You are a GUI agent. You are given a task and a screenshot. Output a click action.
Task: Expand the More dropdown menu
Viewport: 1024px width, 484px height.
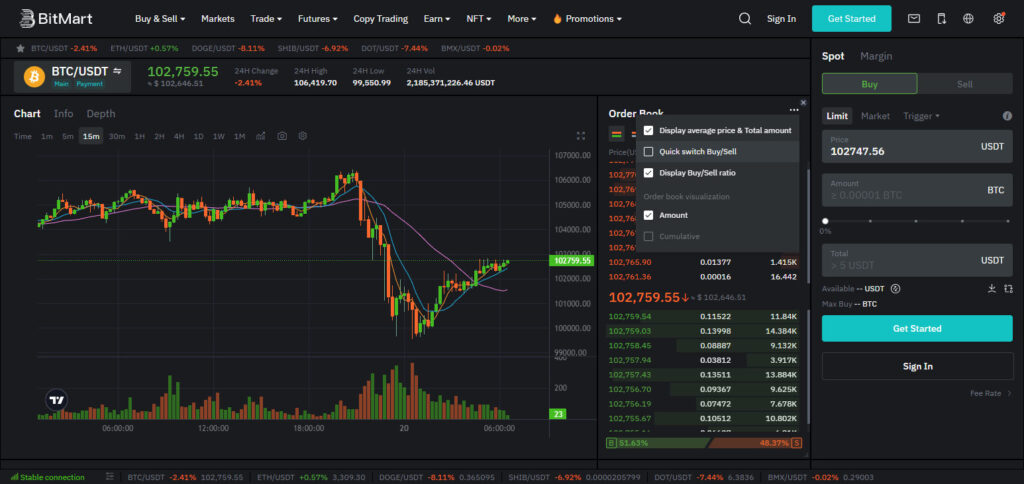click(x=522, y=19)
